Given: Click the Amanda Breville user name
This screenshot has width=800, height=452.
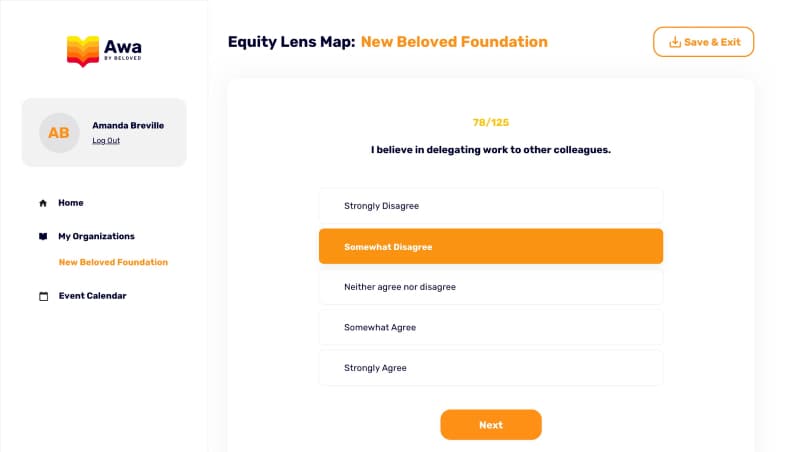Looking at the screenshot, I should 127,126.
